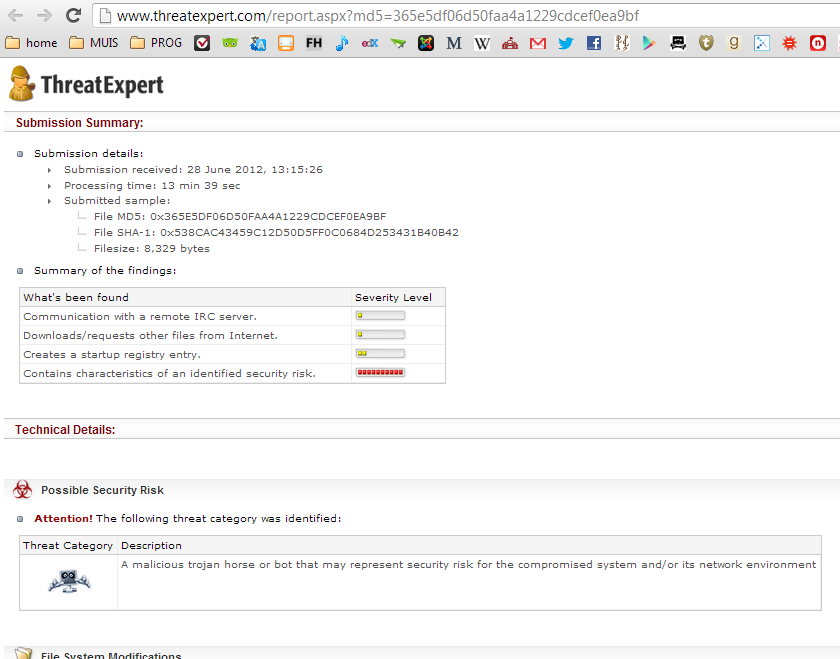The width and height of the screenshot is (840, 659).
Task: Click the IRC server communication row
Action: click(x=232, y=316)
